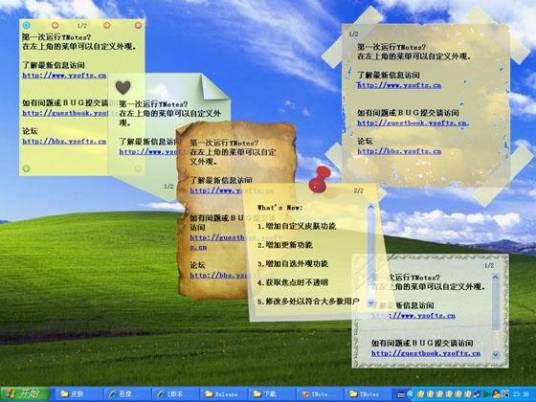Click item 3 "增加自选外观功能" on pinned note
This screenshot has width=536, height=402.
point(292,264)
